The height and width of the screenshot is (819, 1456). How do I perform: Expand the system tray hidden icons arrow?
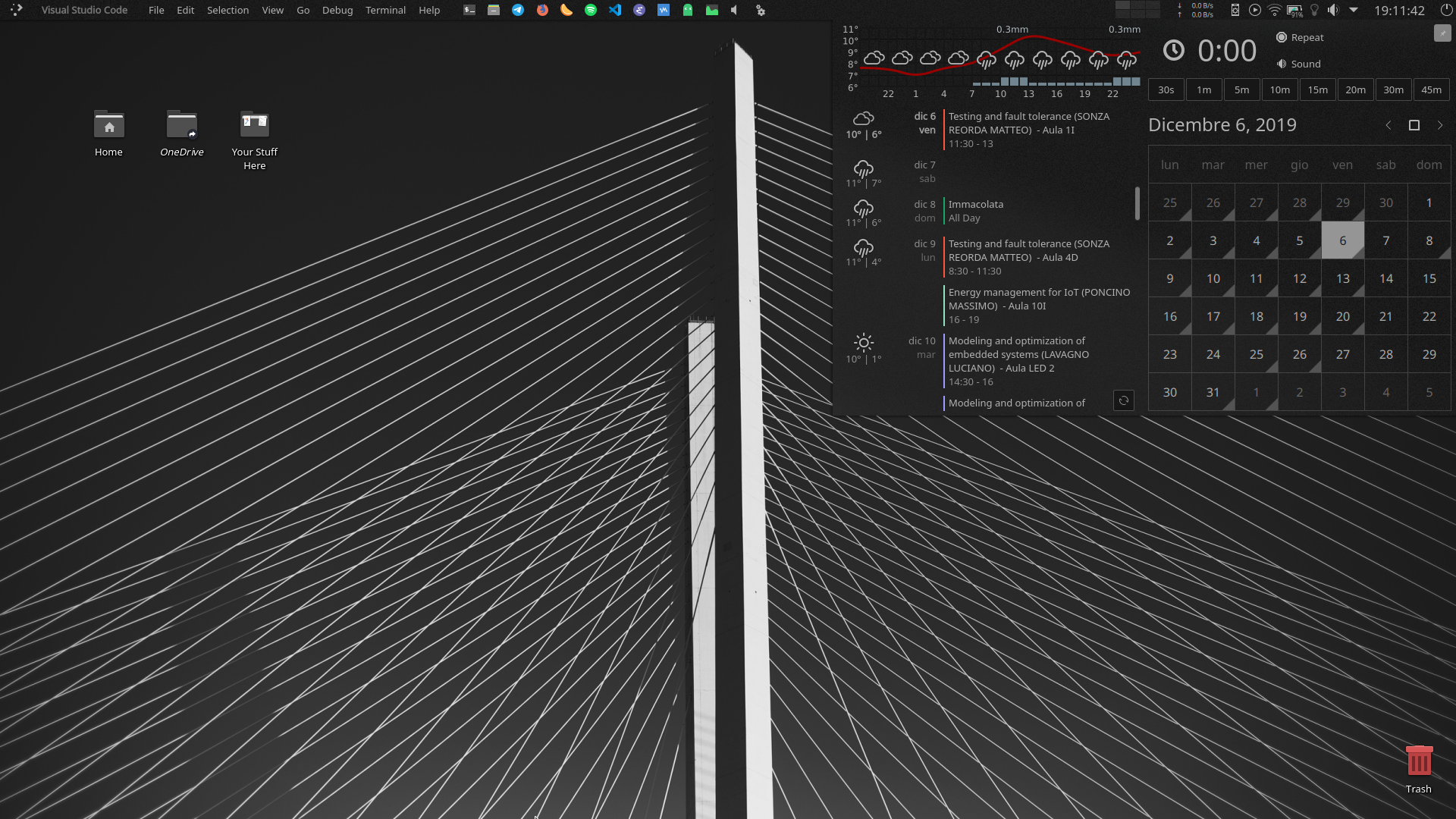click(x=1354, y=10)
